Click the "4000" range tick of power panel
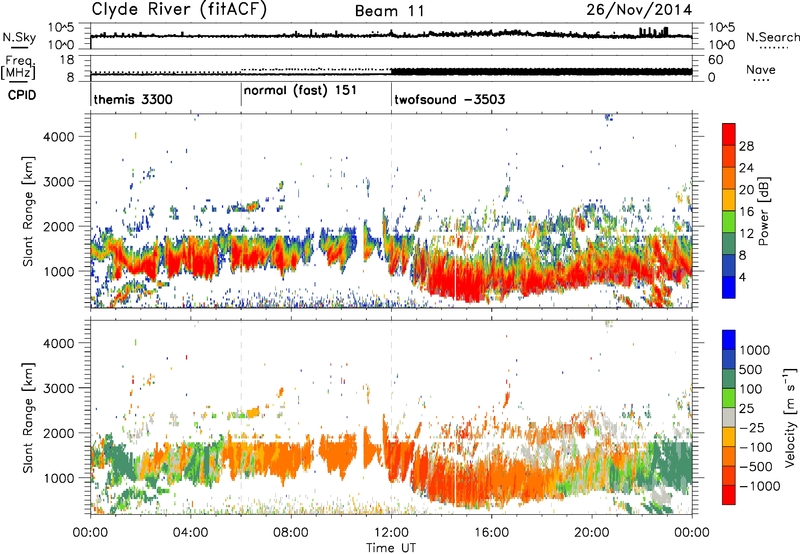Image resolution: width=800 pixels, height=554 pixels. [59, 137]
